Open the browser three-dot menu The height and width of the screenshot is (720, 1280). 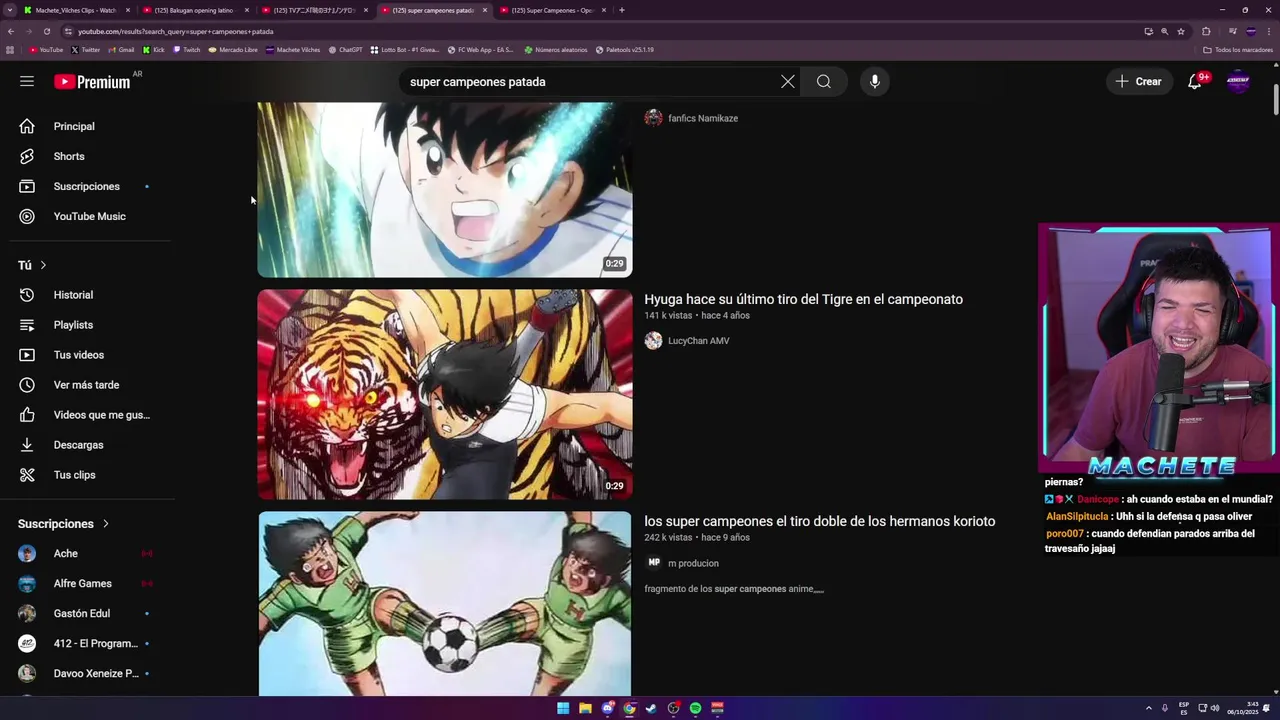tap(1268, 31)
